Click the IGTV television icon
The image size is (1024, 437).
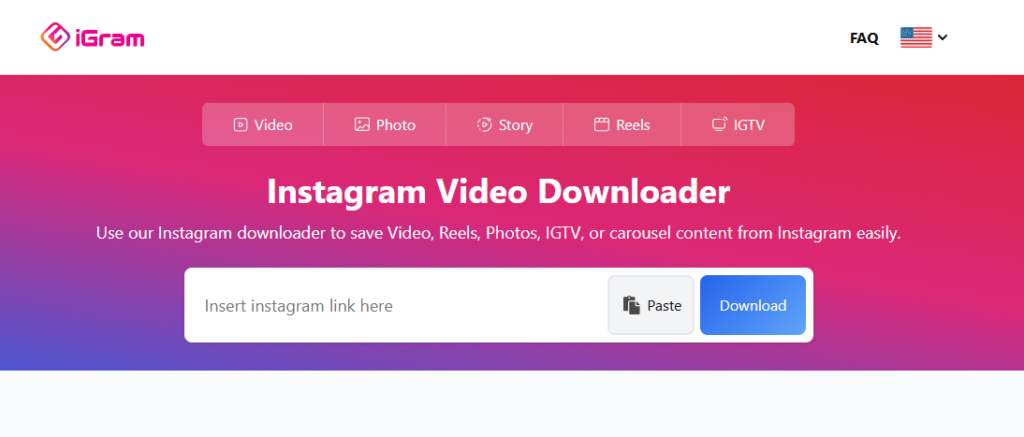pyautogui.click(x=719, y=125)
